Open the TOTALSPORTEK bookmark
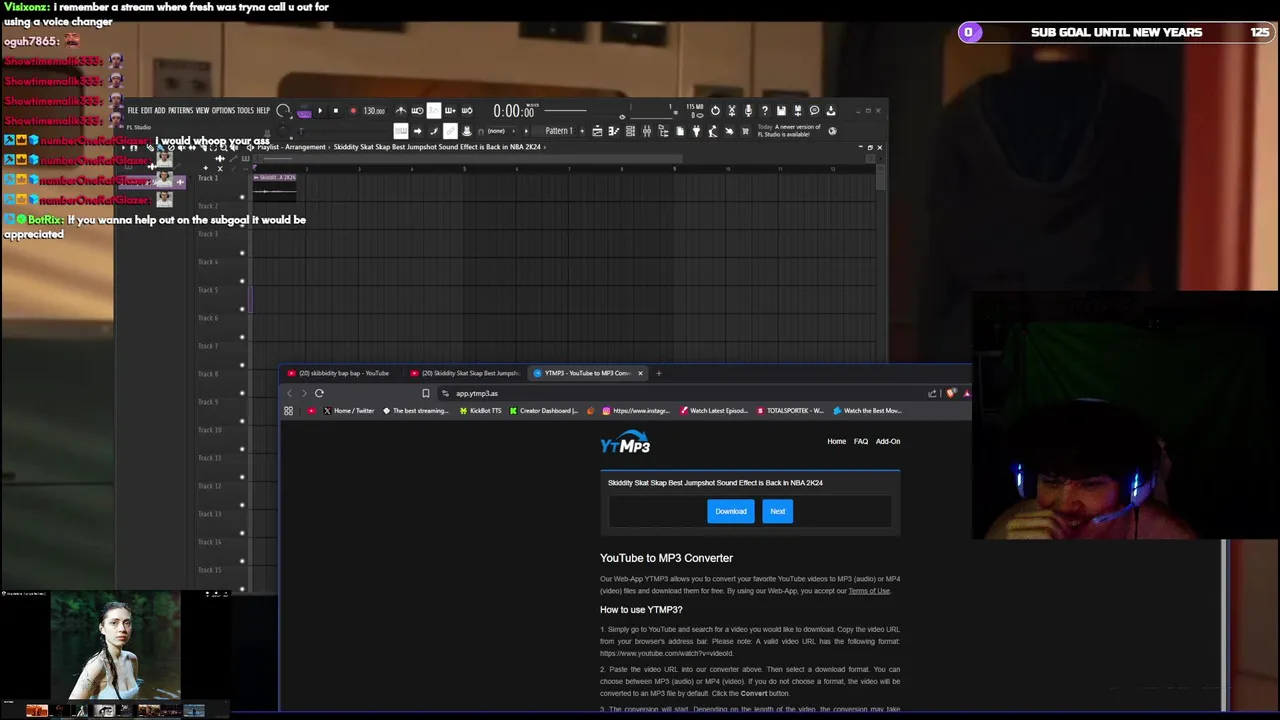This screenshot has height=720, width=1280. [x=790, y=411]
